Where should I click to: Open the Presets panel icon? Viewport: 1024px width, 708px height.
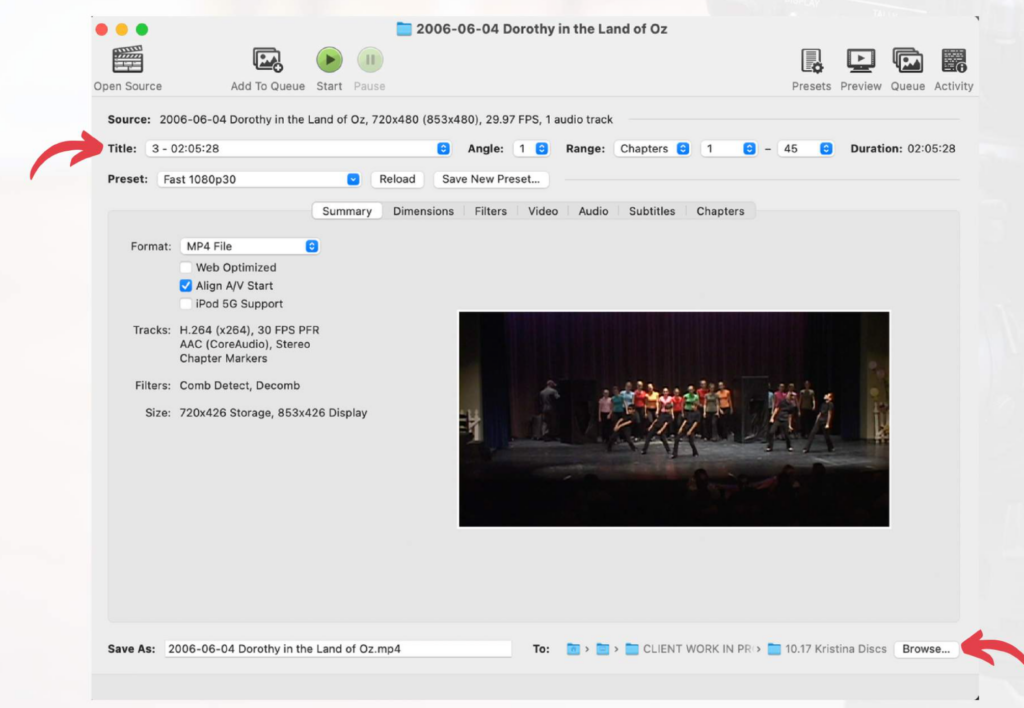tap(811, 60)
